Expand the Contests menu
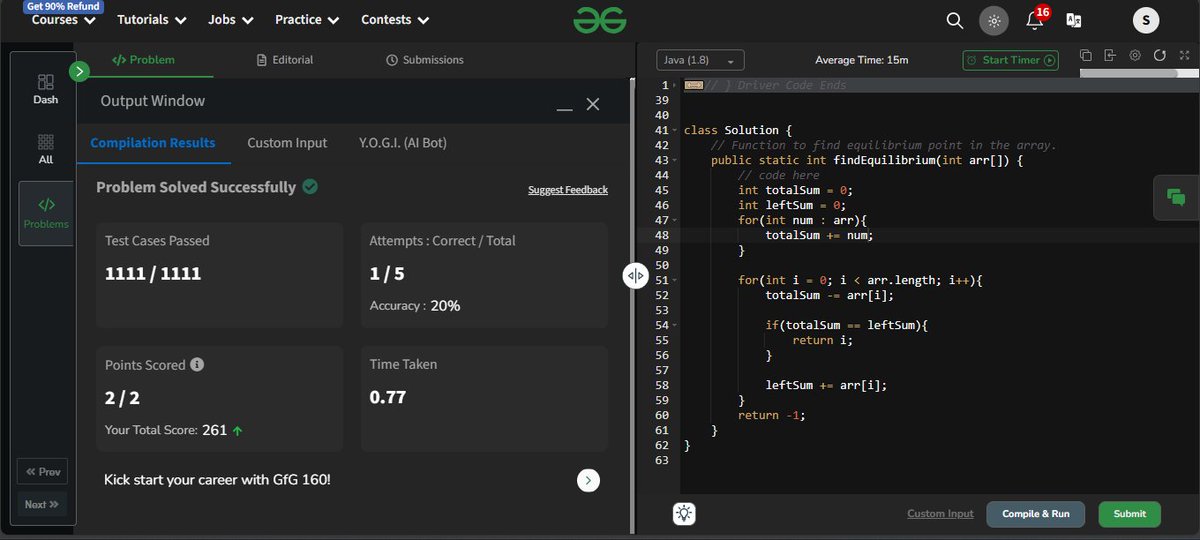 395,20
